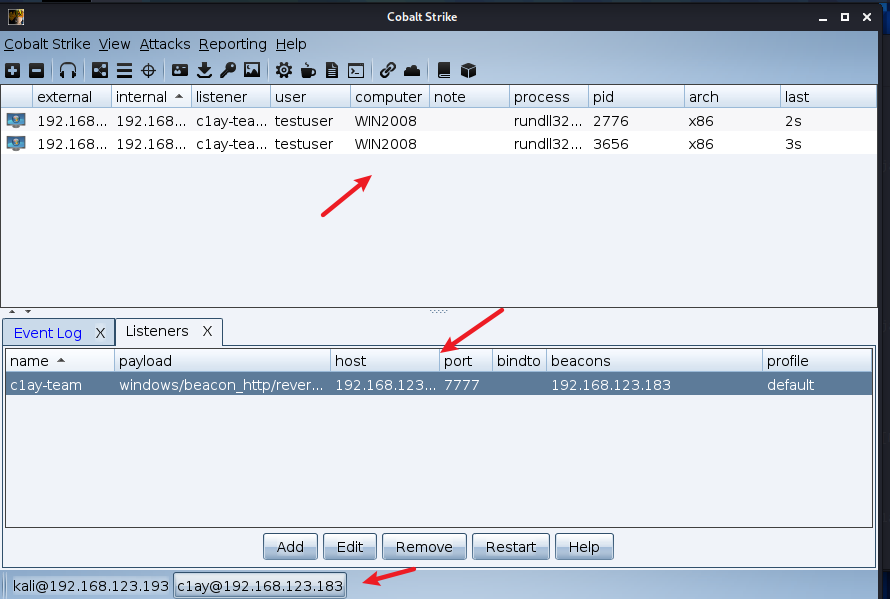The width and height of the screenshot is (890, 599).
Task: Click the Disconnect from team server minus icon
Action: click(x=36, y=70)
